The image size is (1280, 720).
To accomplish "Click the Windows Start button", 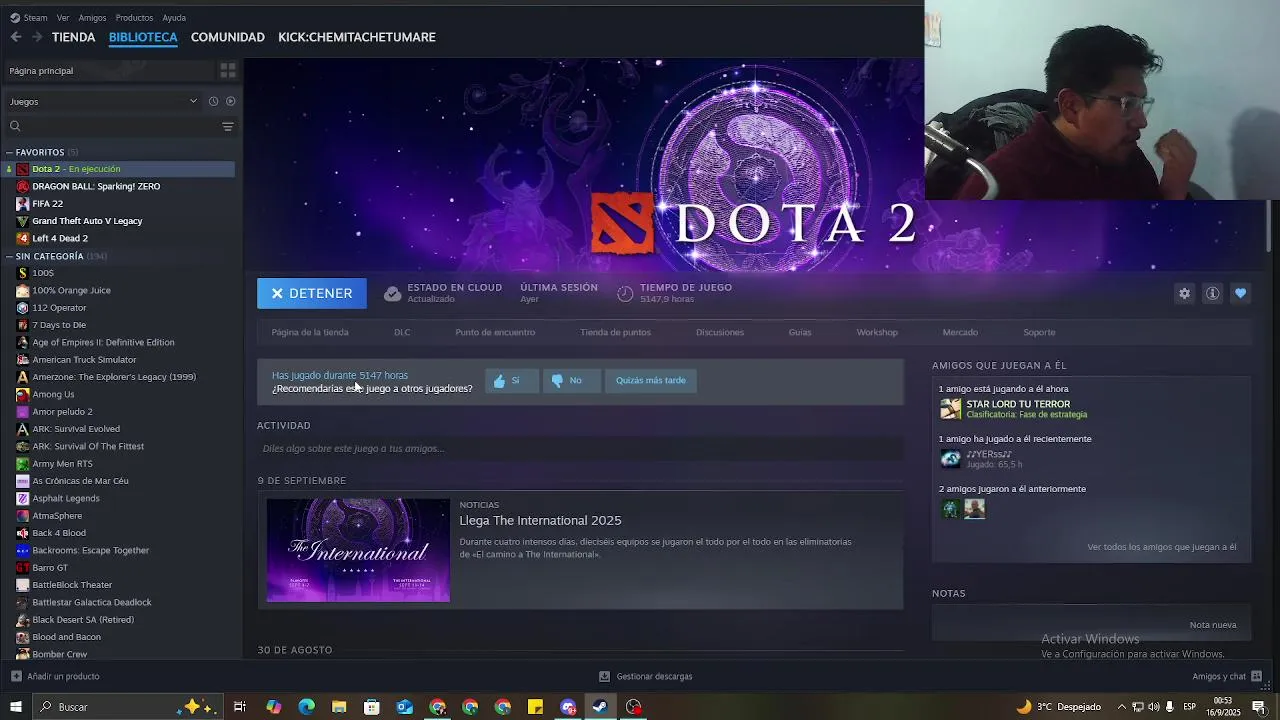I will point(15,707).
